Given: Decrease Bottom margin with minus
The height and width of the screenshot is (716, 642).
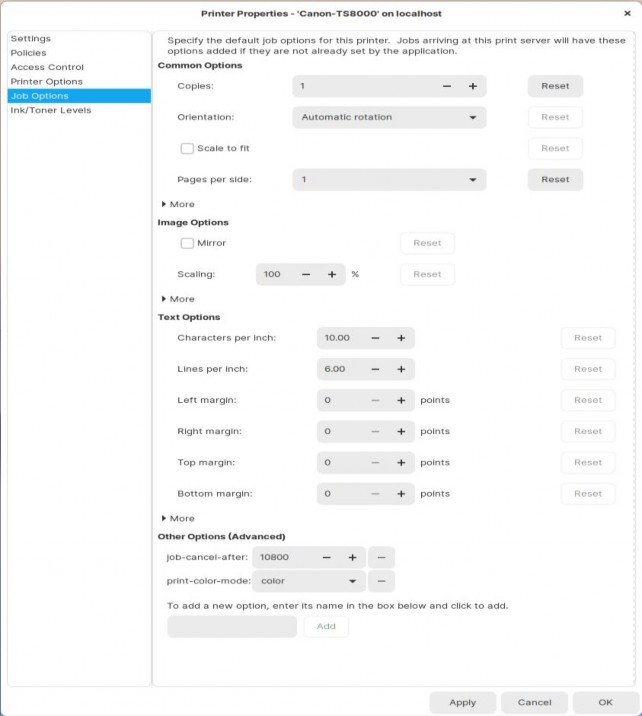Looking at the screenshot, I should pyautogui.click(x=375, y=494).
